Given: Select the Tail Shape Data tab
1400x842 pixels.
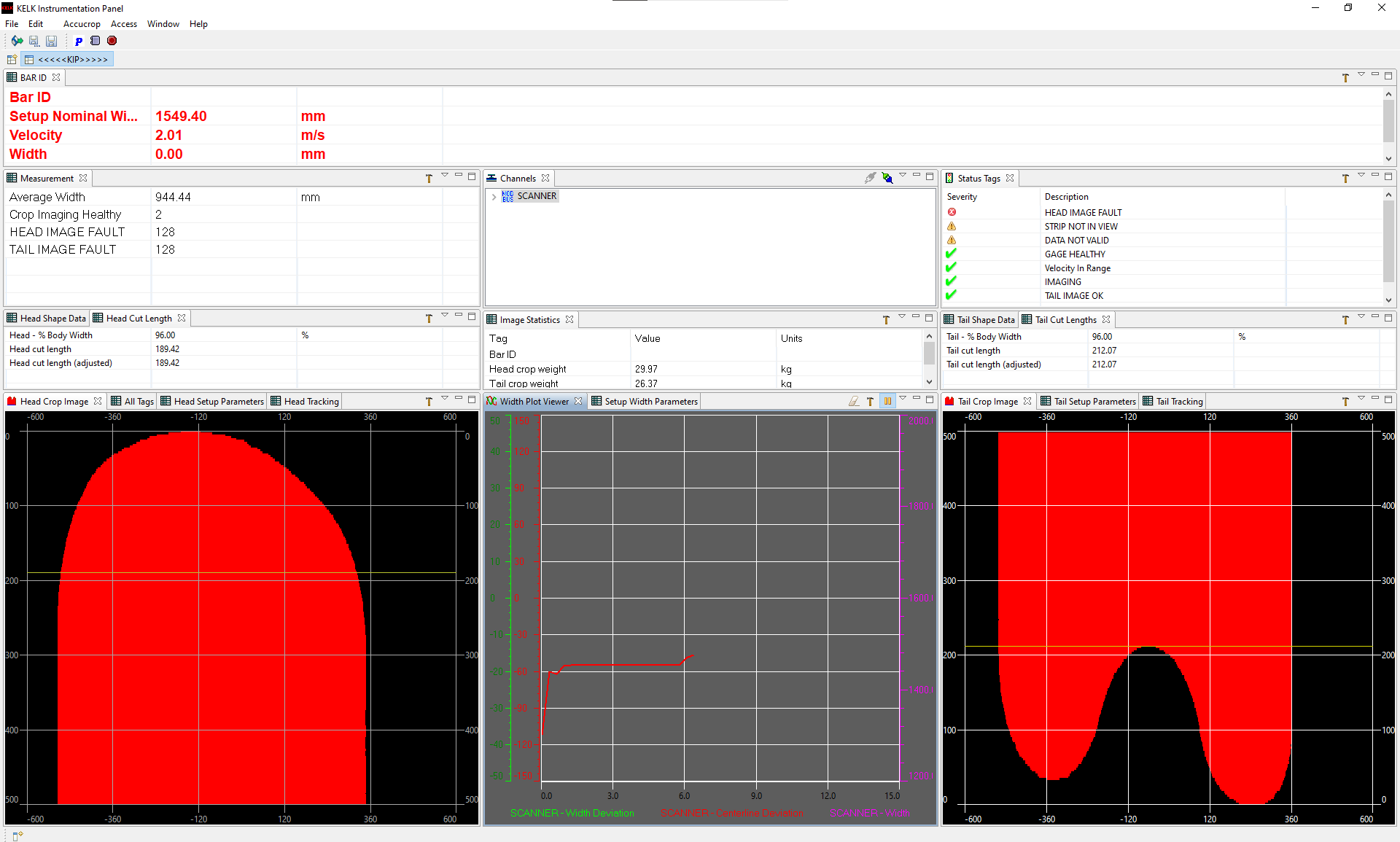Looking at the screenshot, I should pos(979,320).
